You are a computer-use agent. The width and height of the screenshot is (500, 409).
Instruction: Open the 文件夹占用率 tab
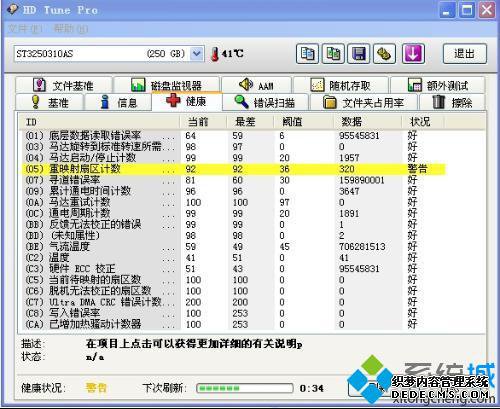pyautogui.click(x=364, y=102)
